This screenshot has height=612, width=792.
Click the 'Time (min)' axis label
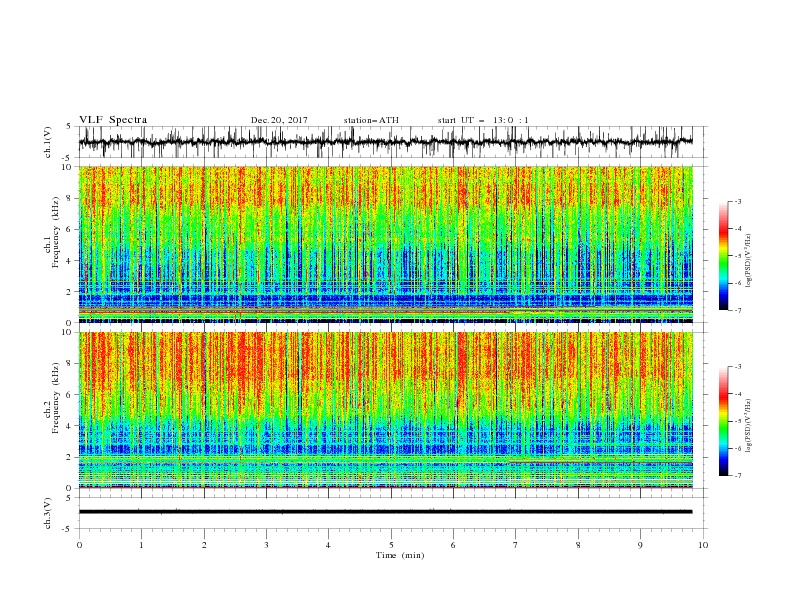point(400,555)
